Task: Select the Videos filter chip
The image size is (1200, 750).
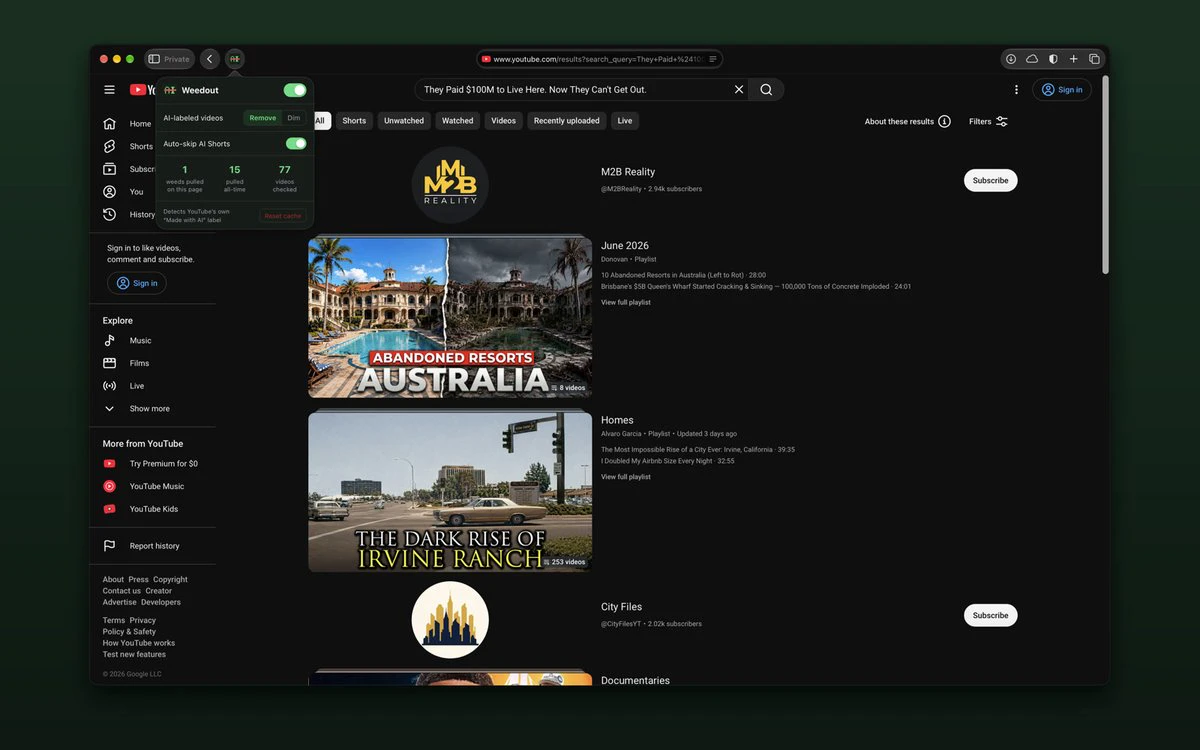Action: 504,121
